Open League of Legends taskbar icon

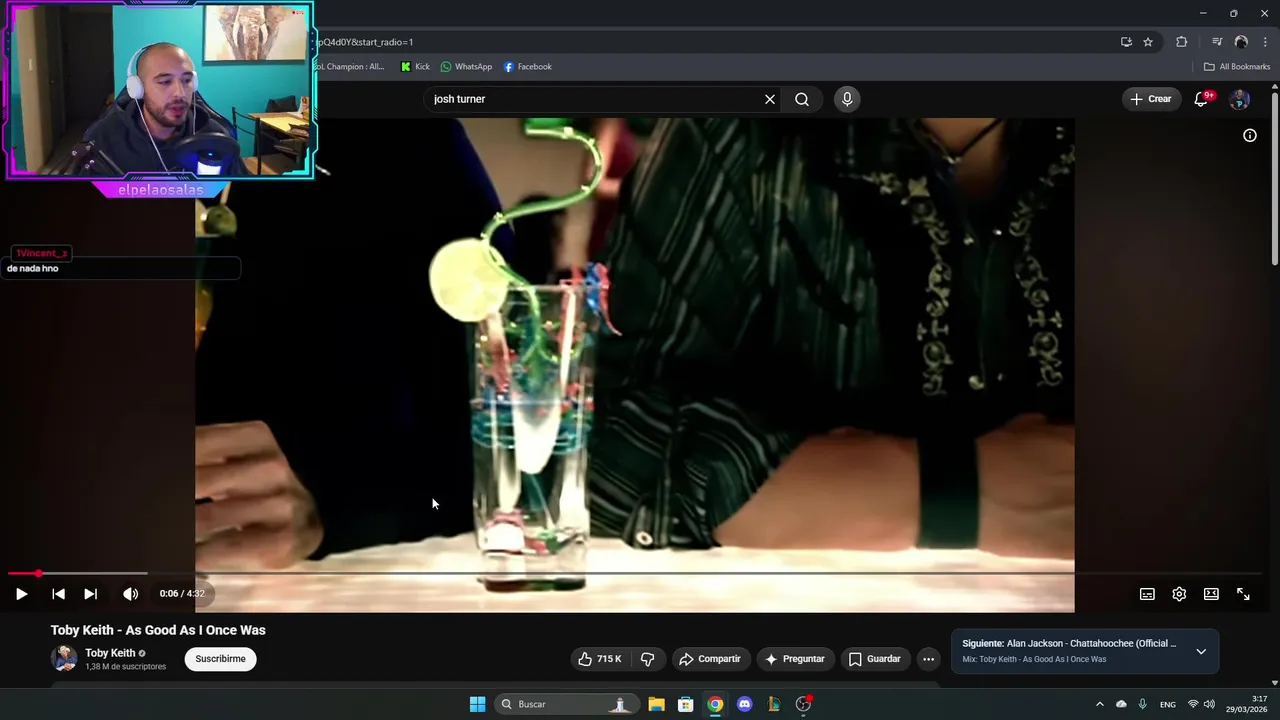(773, 704)
